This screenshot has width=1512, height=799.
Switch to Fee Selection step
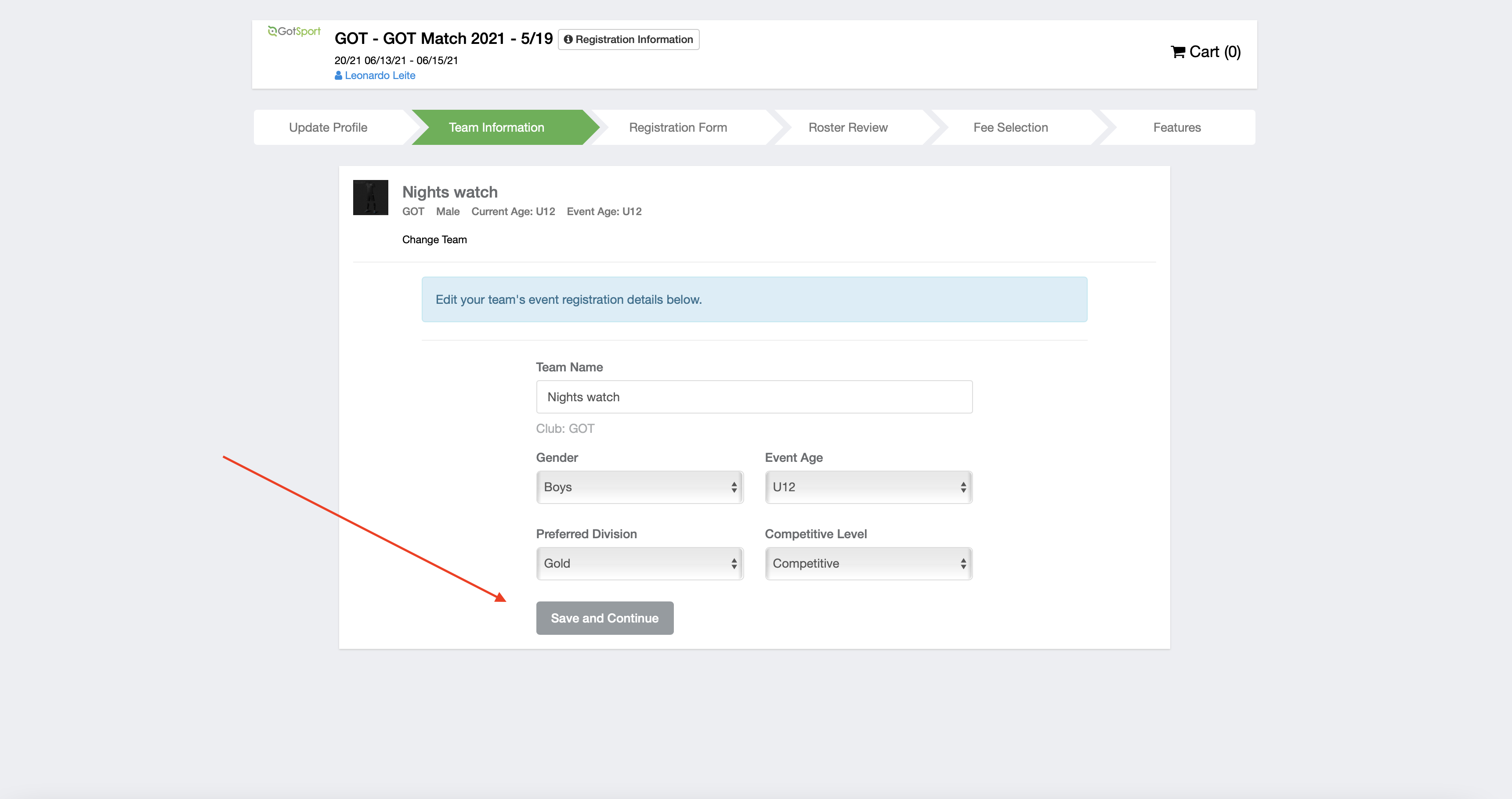tap(1010, 127)
